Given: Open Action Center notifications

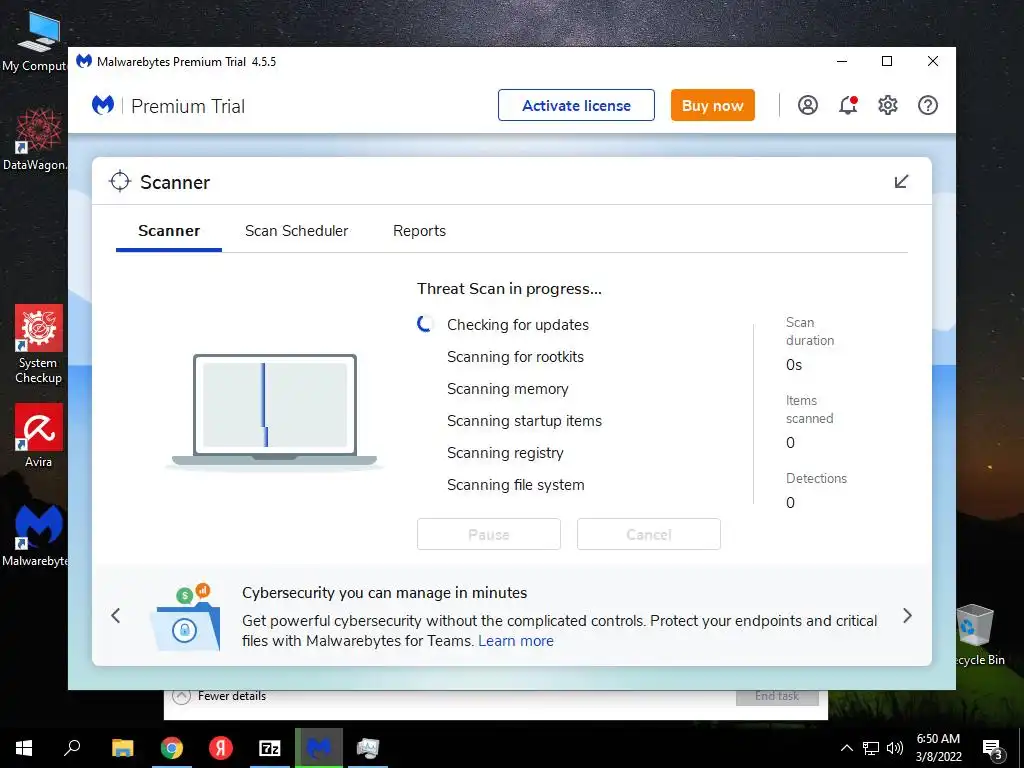Looking at the screenshot, I should pyautogui.click(x=993, y=748).
